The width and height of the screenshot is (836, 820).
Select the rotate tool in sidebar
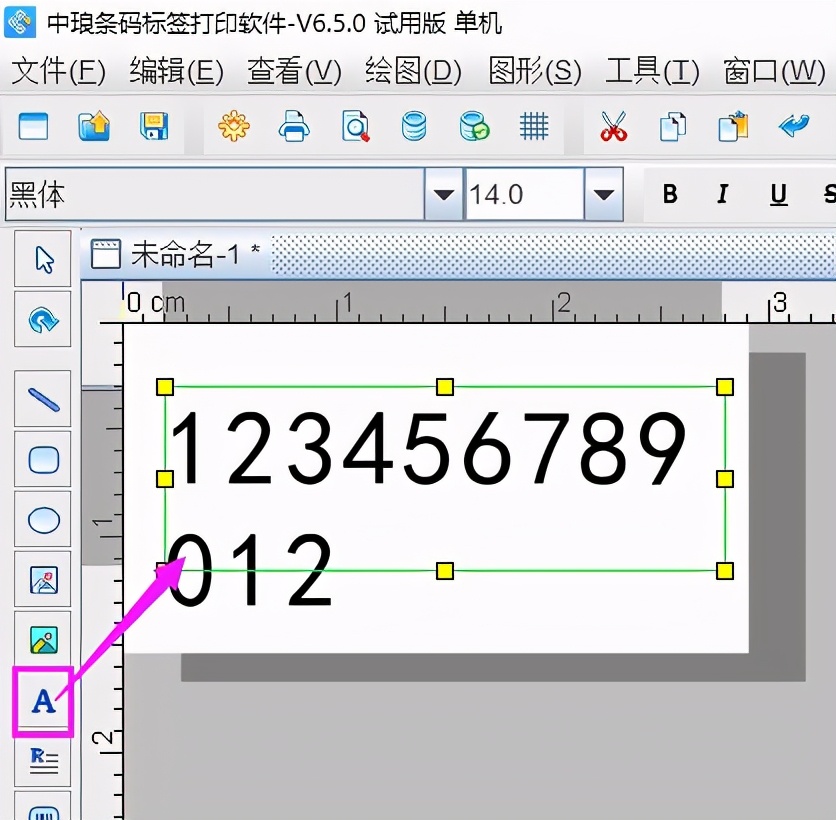pyautogui.click(x=43, y=319)
